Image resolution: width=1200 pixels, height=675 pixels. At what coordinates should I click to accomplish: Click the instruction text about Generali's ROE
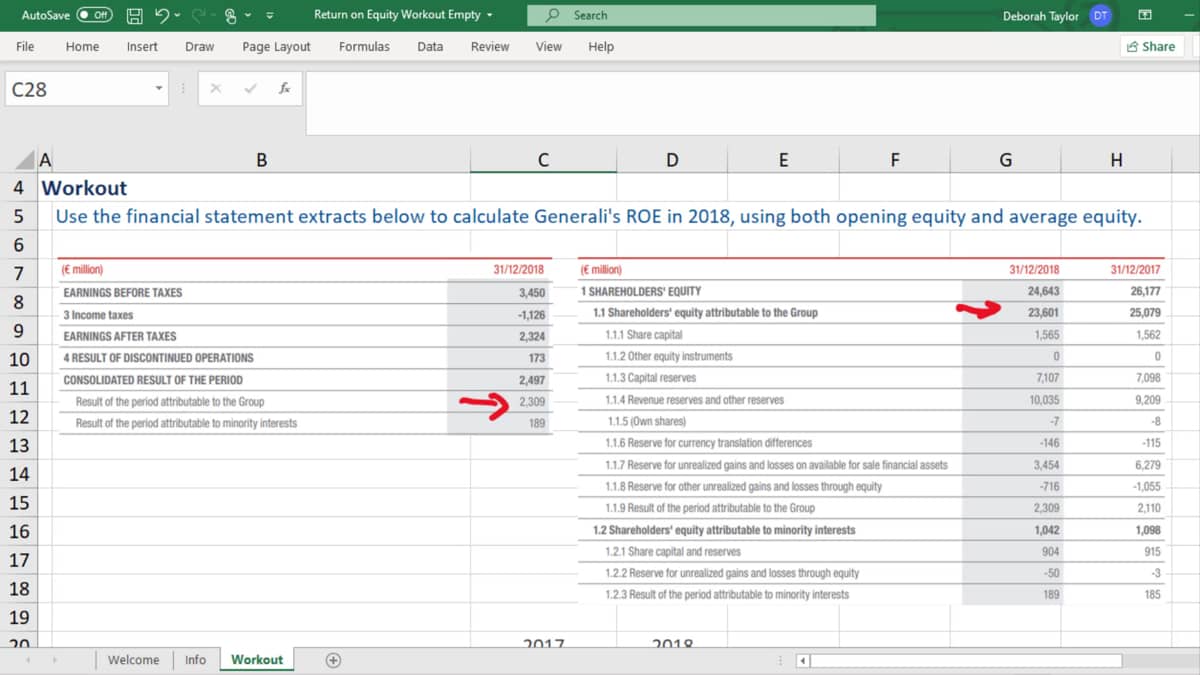click(x=598, y=216)
